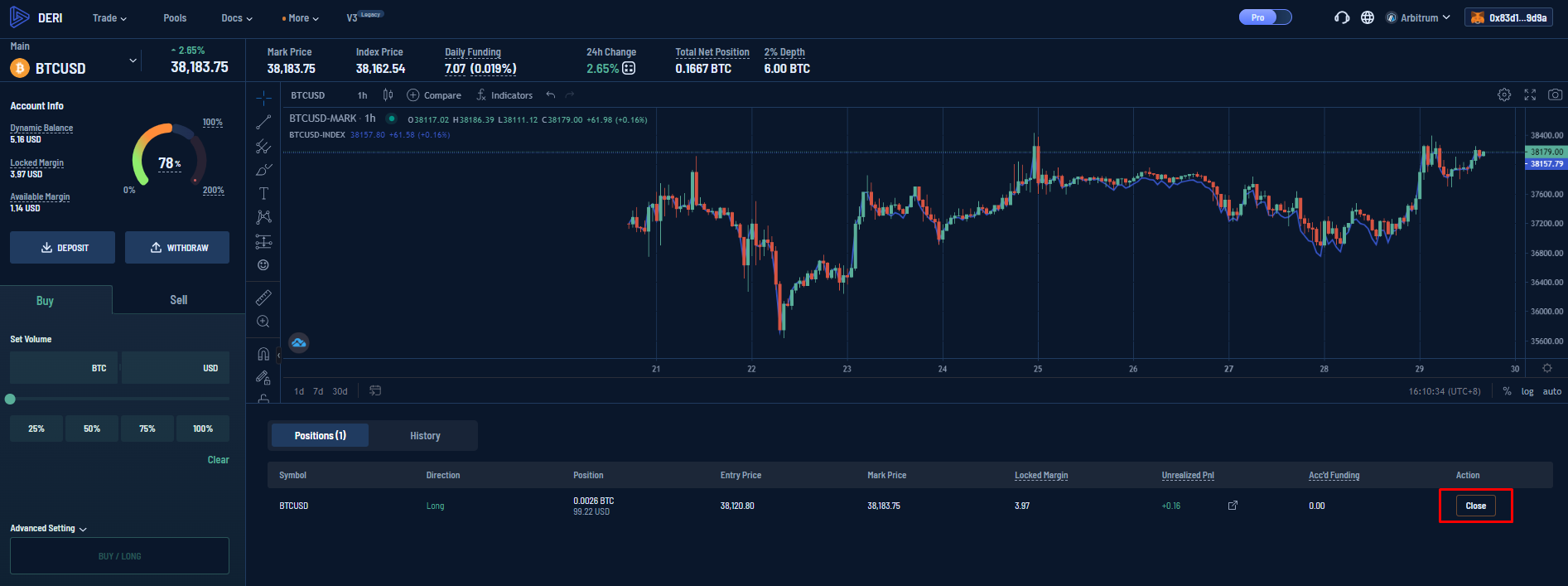Toggle auto scale on chart

(x=1551, y=391)
